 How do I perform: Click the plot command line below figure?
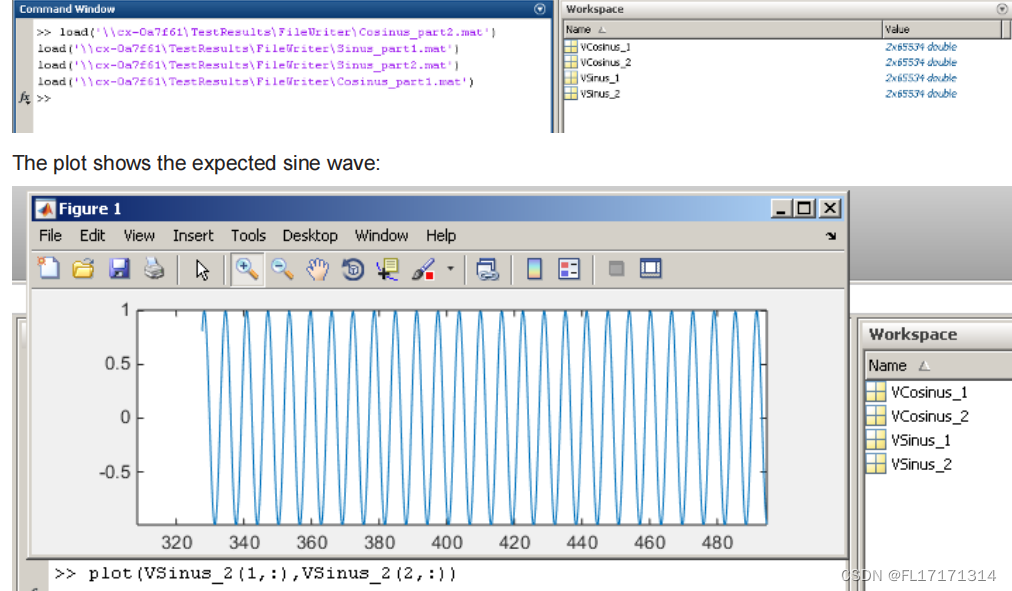pos(256,574)
